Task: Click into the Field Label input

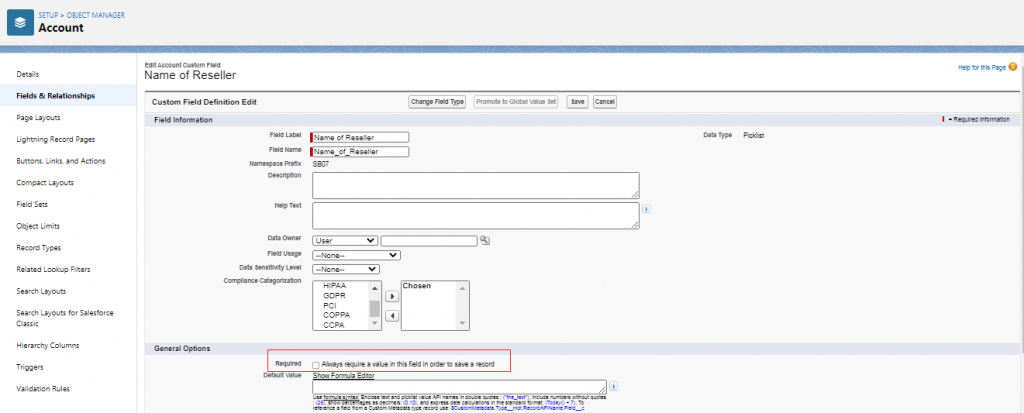Action: (361, 137)
